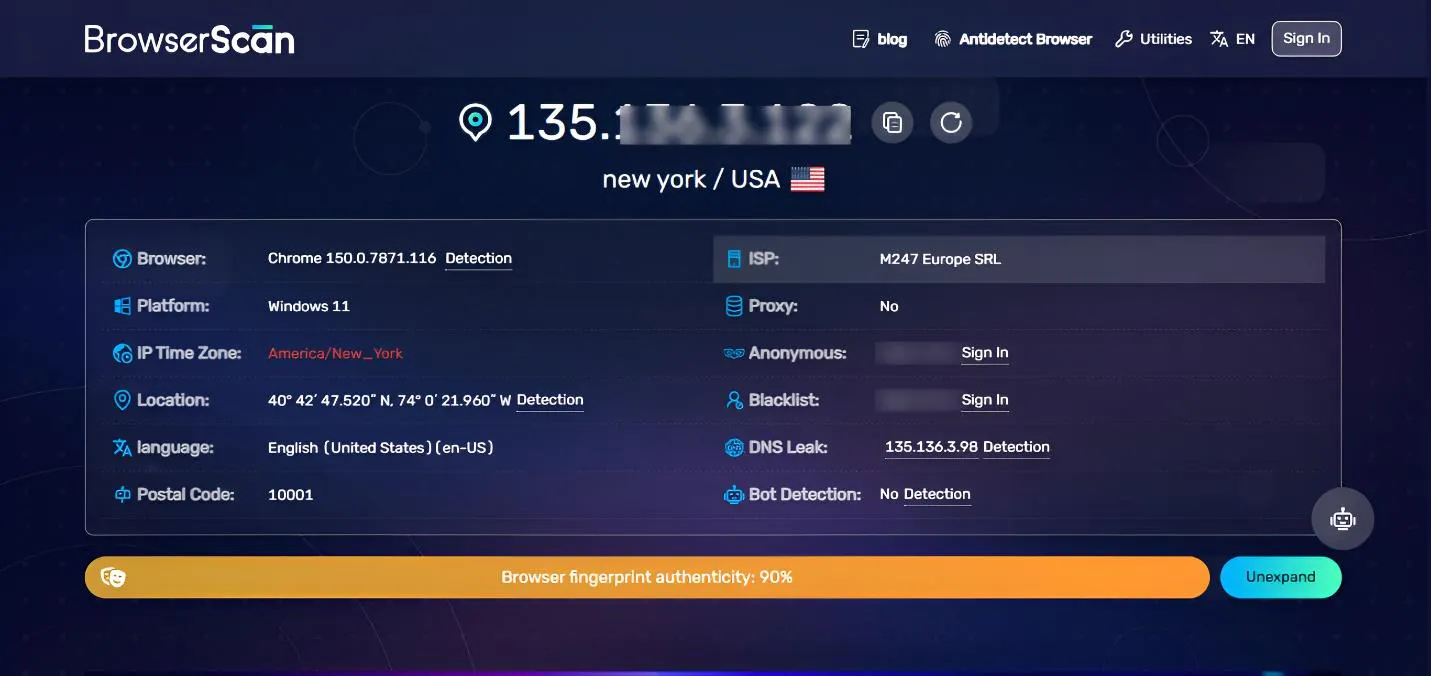The width and height of the screenshot is (1431, 676).
Task: Open the blog link in header
Action: [x=879, y=39]
